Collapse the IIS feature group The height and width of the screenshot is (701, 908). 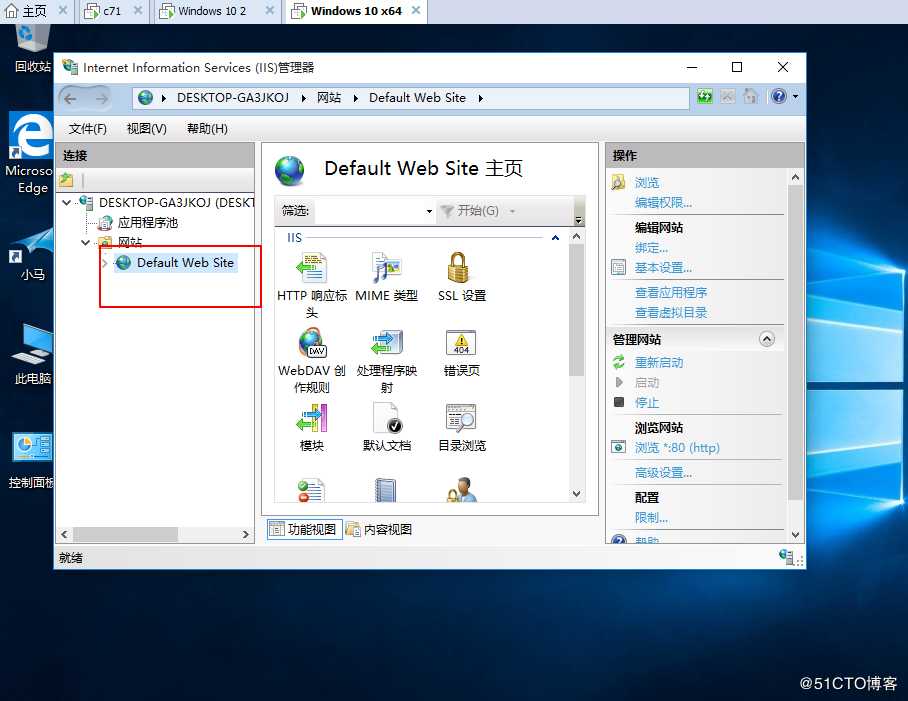[555, 238]
